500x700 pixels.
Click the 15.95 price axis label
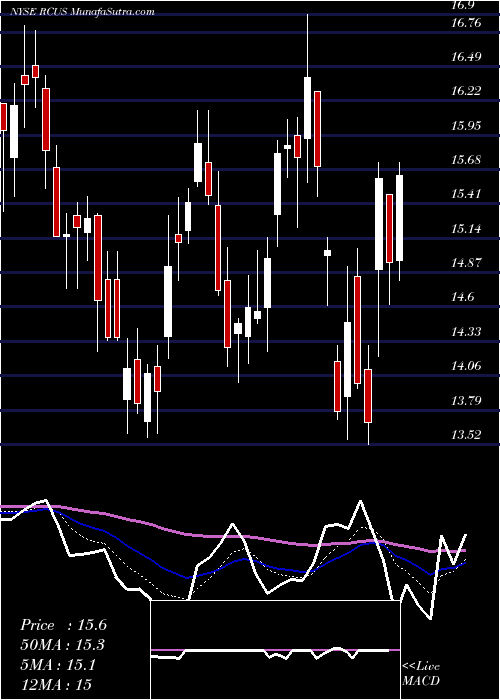click(x=466, y=126)
